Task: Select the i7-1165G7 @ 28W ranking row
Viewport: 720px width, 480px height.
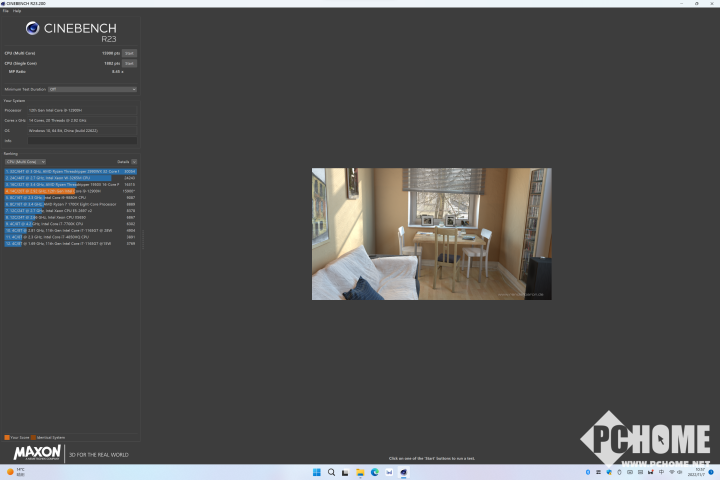Action: 71,231
